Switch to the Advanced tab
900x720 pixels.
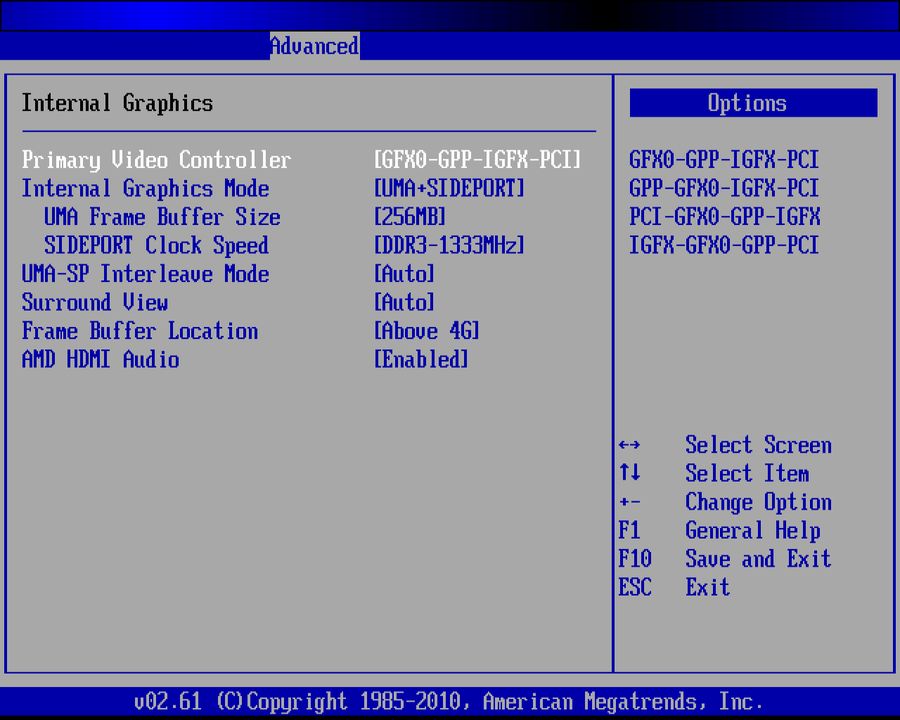pyautogui.click(x=314, y=46)
